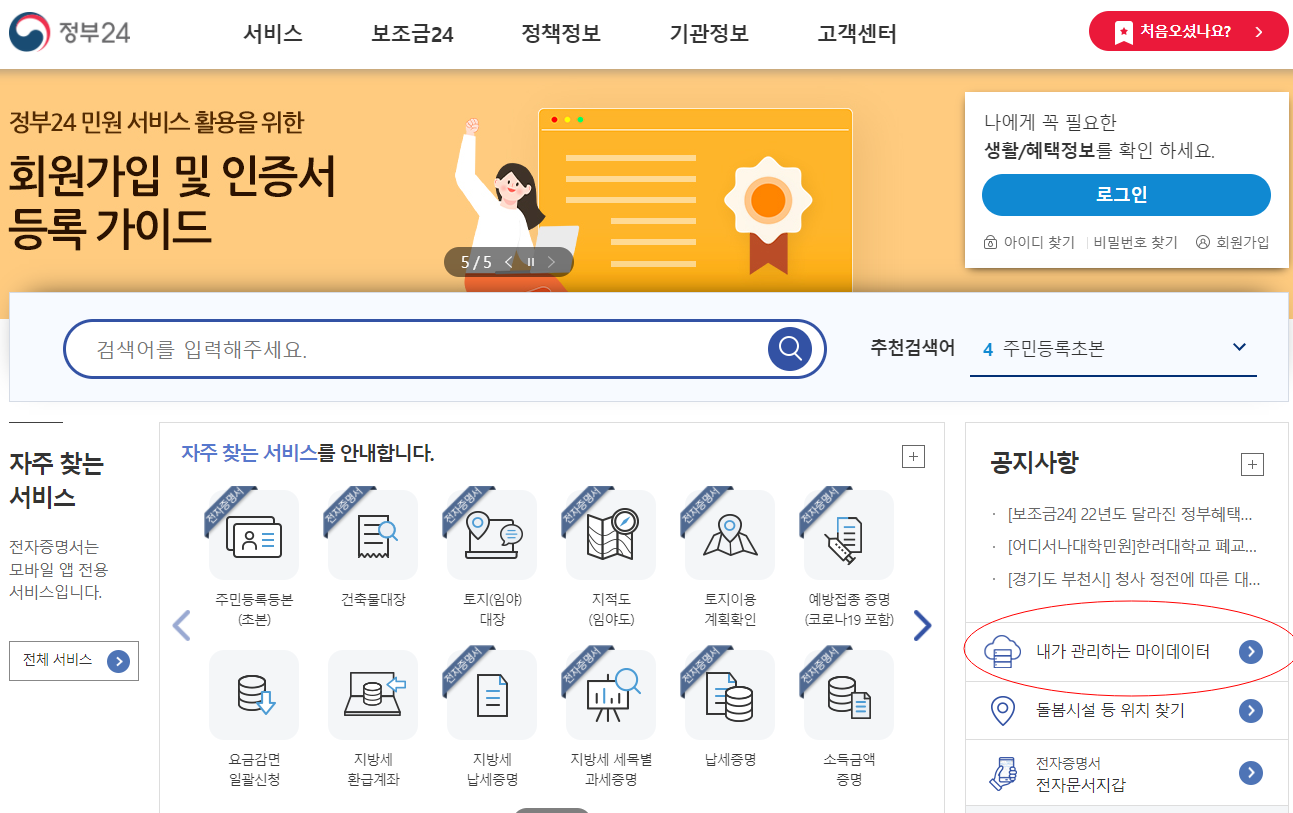Open the 납세증명 service icon
The width and height of the screenshot is (1293, 813).
click(730, 695)
